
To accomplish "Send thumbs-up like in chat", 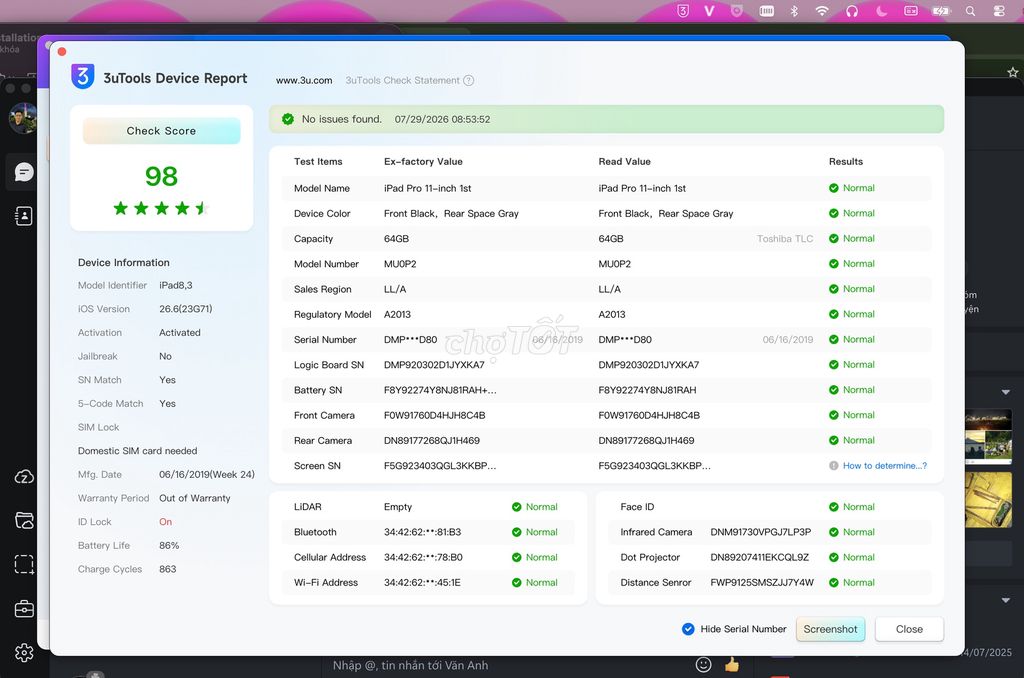I will click(731, 664).
